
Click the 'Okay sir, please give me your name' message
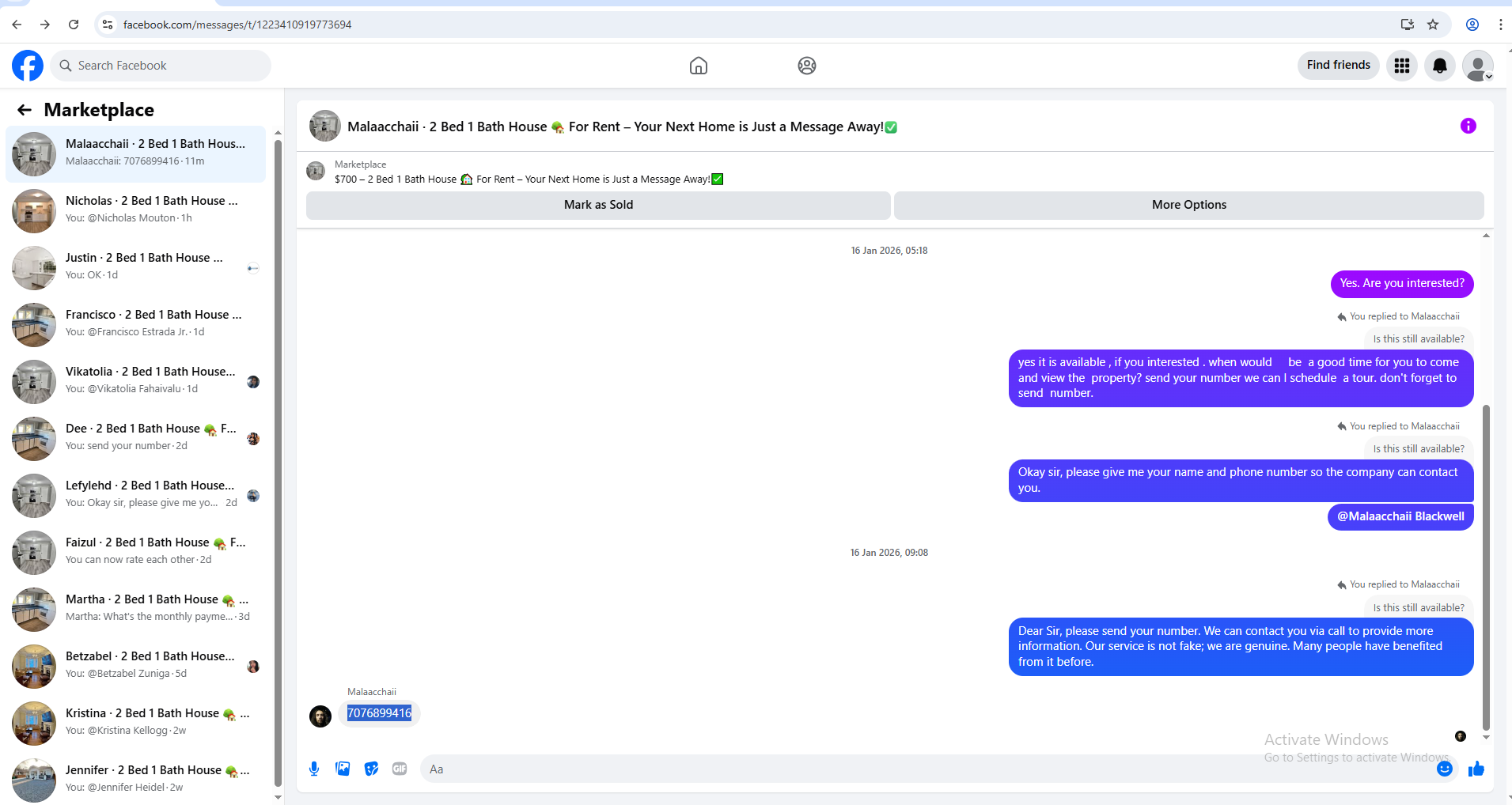coord(1241,480)
